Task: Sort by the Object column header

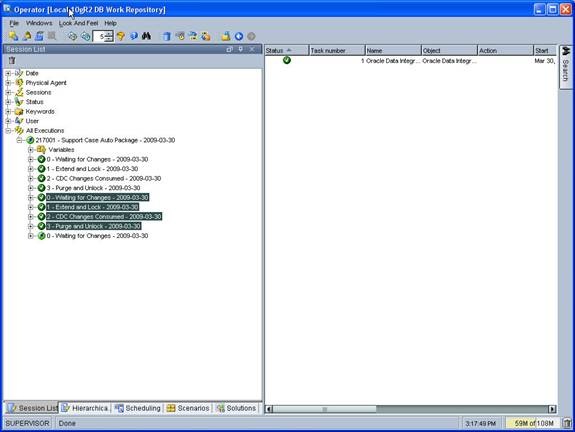Action: [x=450, y=51]
